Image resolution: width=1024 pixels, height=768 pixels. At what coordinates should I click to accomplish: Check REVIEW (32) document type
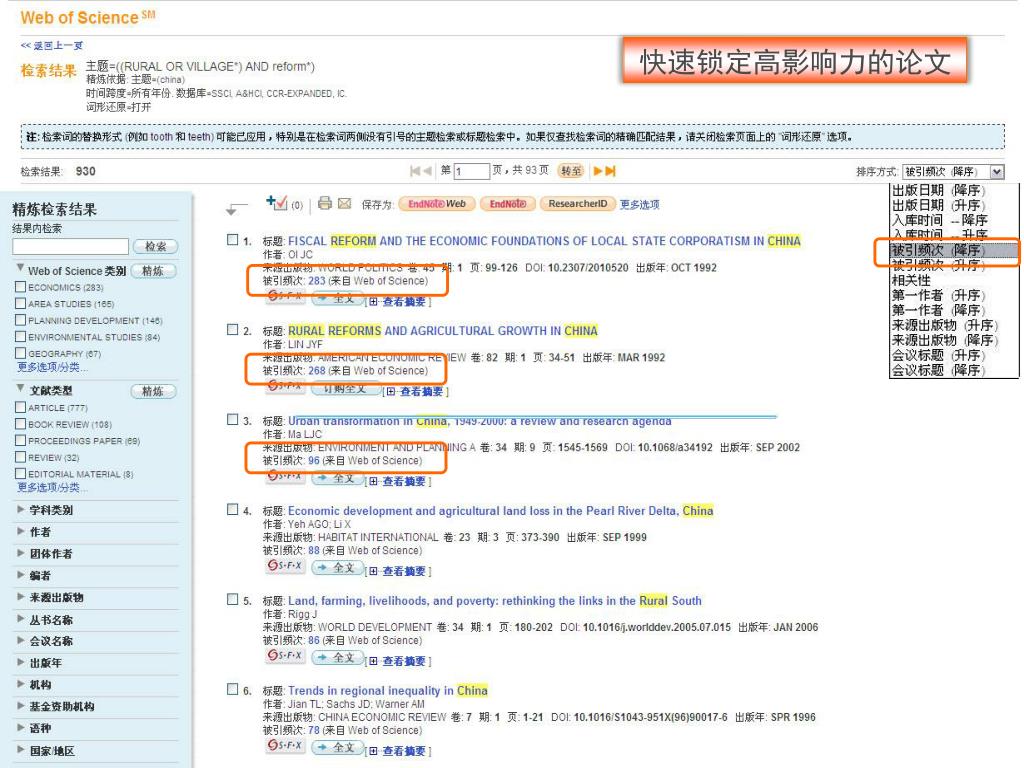(20, 456)
